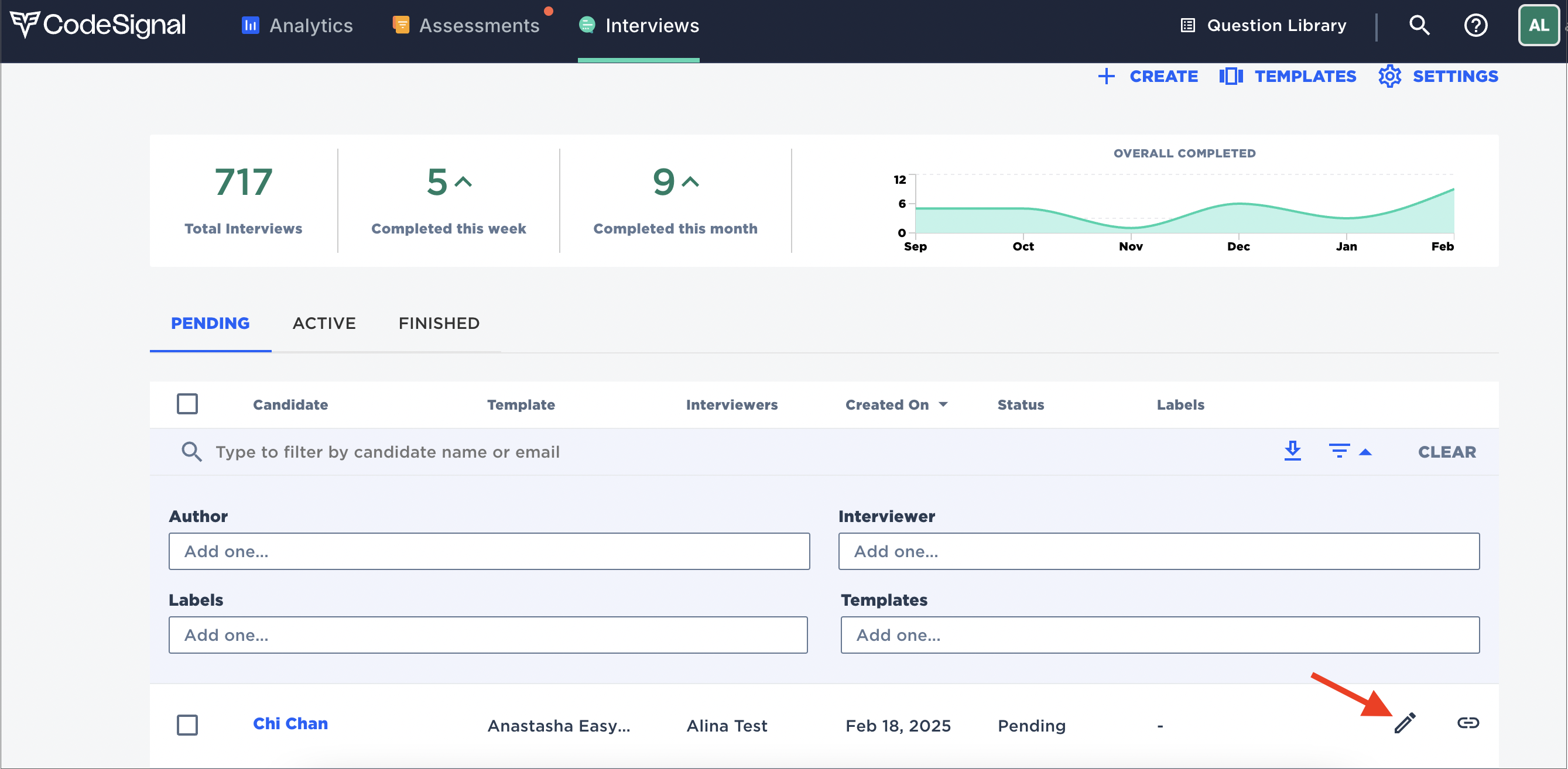Click the Labels column header
This screenshot has width=1568, height=769.
point(1180,404)
